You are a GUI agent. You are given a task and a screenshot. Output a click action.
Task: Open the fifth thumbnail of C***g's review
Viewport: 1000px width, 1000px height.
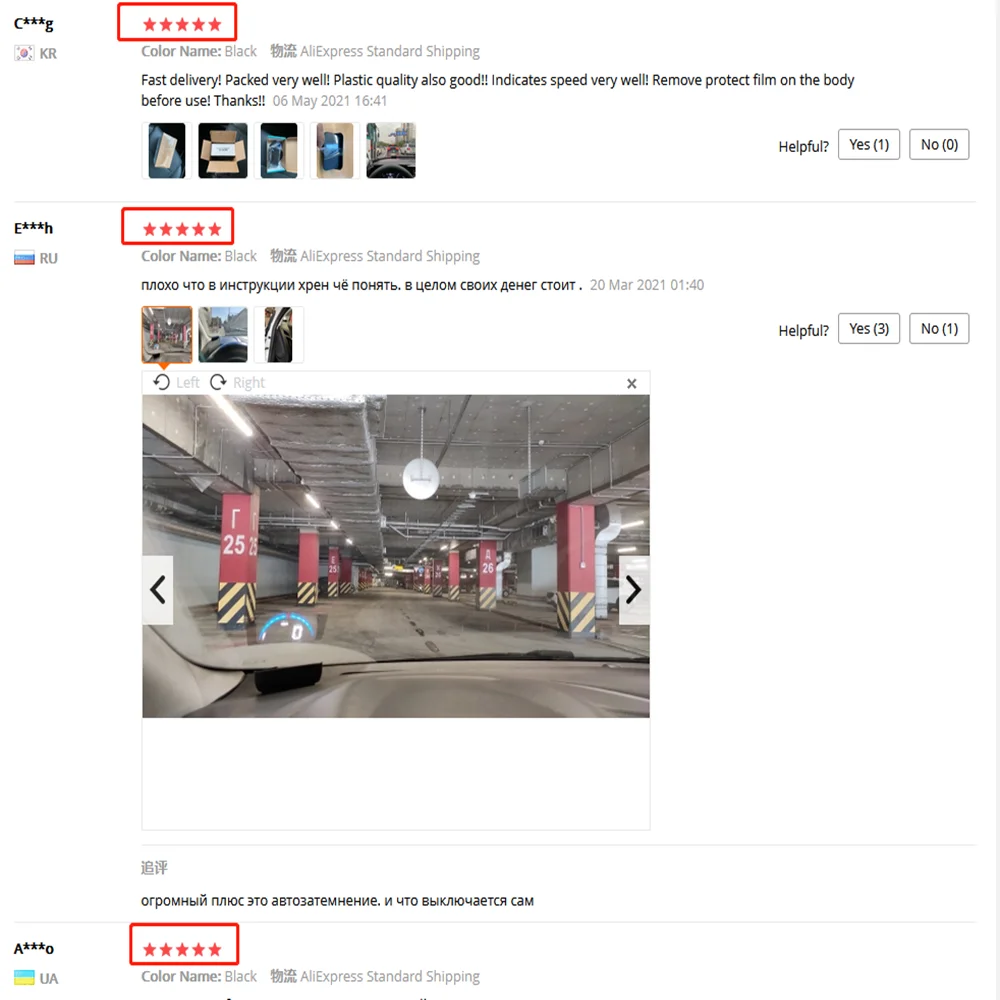[x=391, y=151]
